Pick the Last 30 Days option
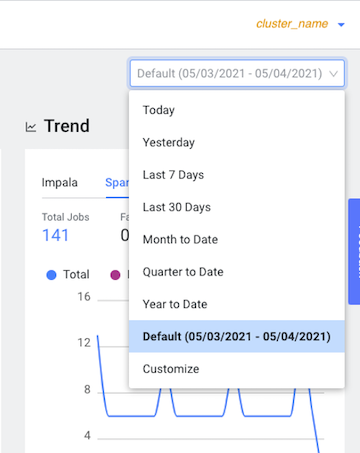Viewport: 360px width, 453px height. point(237,207)
